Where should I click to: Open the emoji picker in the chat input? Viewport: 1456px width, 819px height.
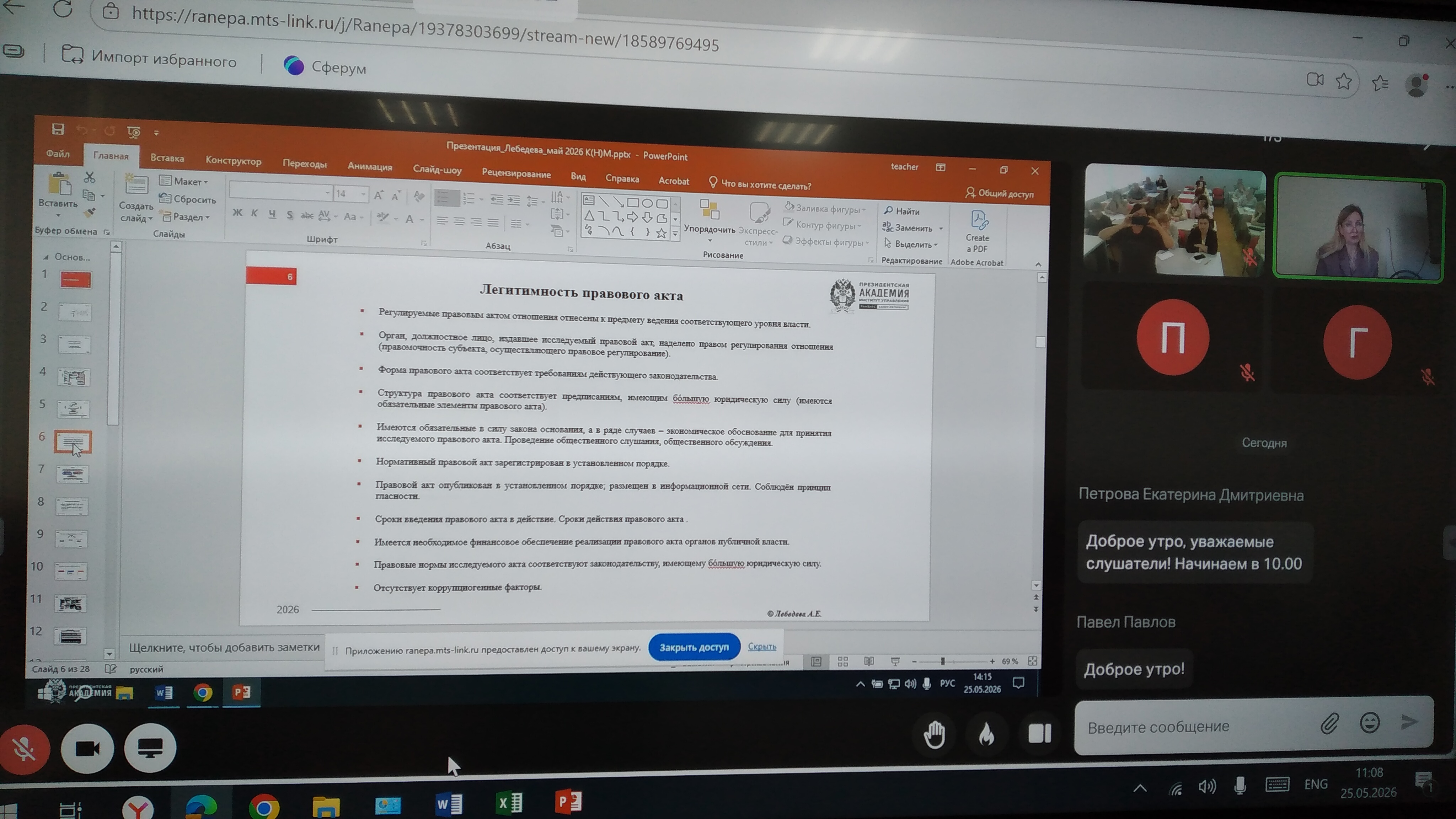coord(1370,723)
